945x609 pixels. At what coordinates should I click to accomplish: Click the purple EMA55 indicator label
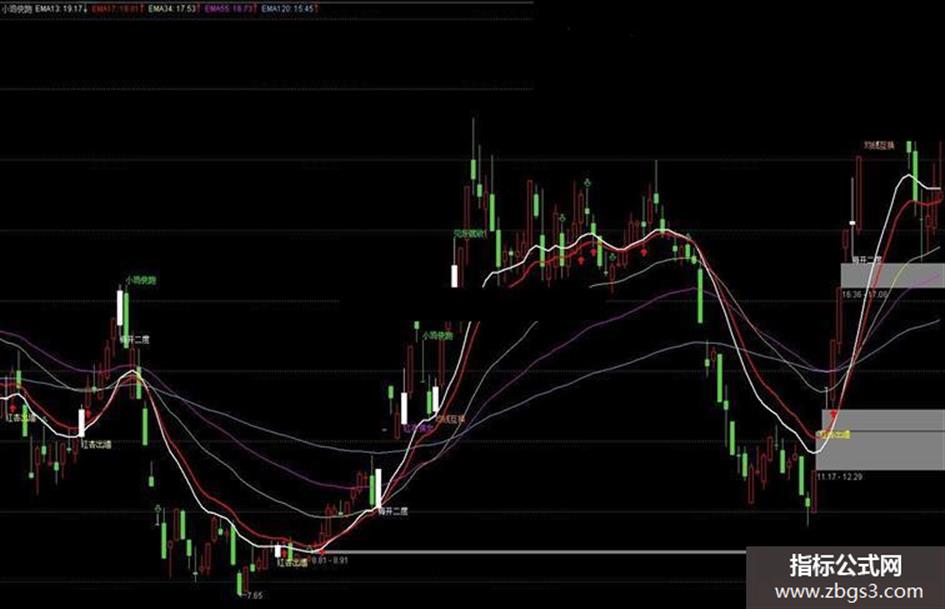(231, 9)
